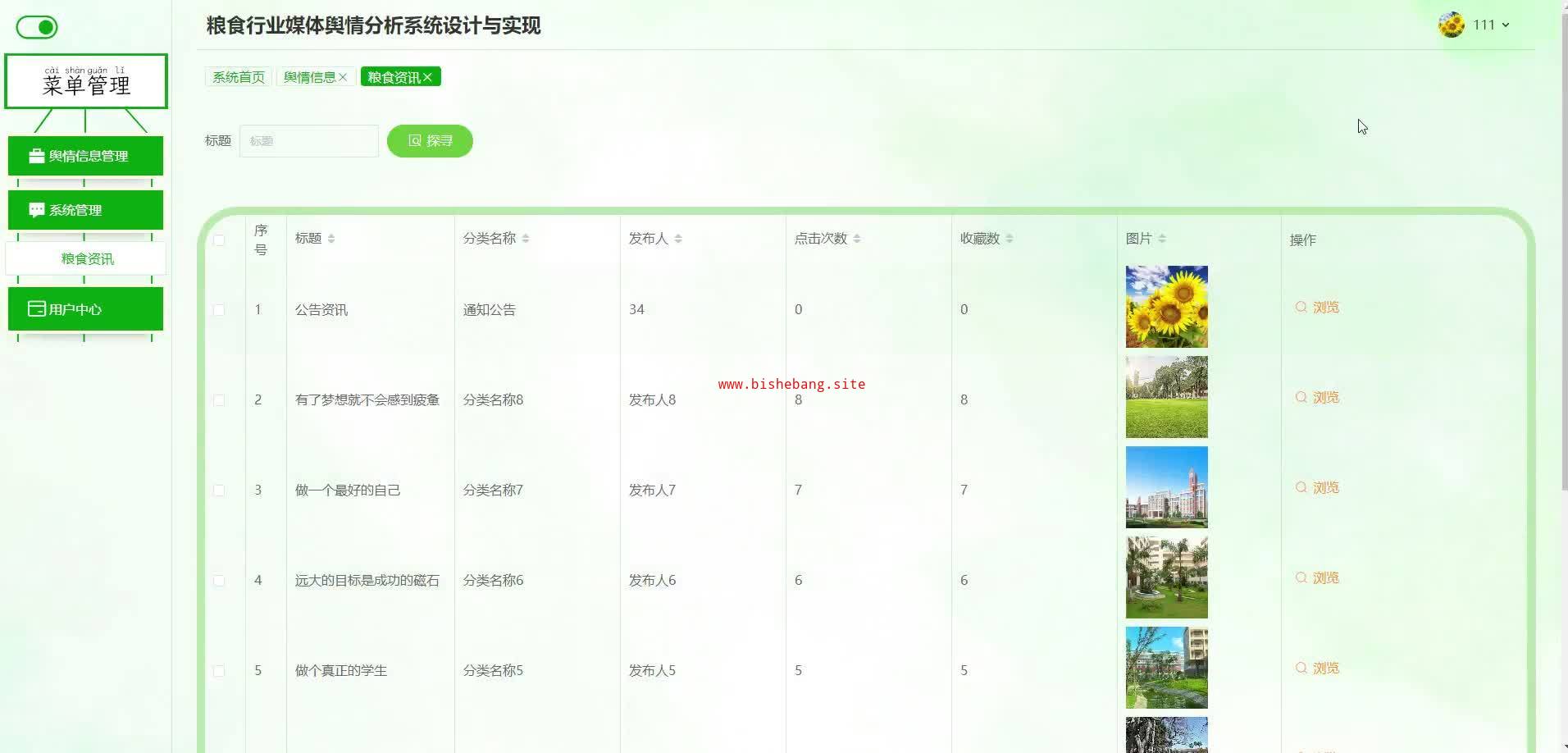This screenshot has height=753, width=1568.
Task: Browse the 公告资讯 entry via 浏览
Action: coord(1317,308)
